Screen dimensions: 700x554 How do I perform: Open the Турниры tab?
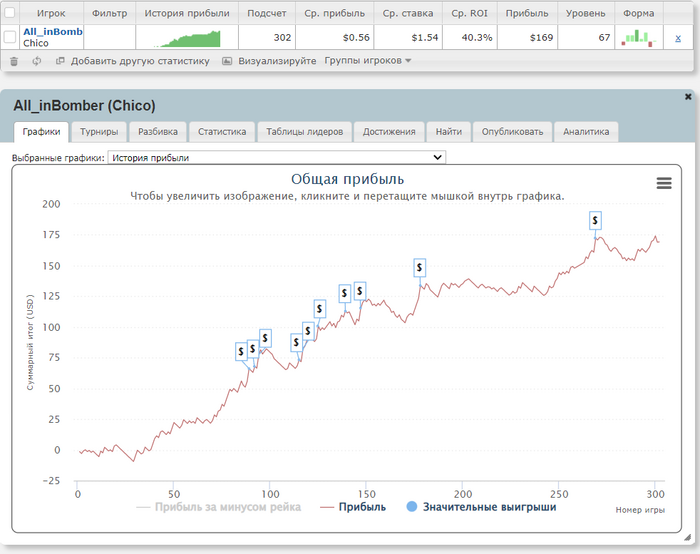(x=99, y=132)
